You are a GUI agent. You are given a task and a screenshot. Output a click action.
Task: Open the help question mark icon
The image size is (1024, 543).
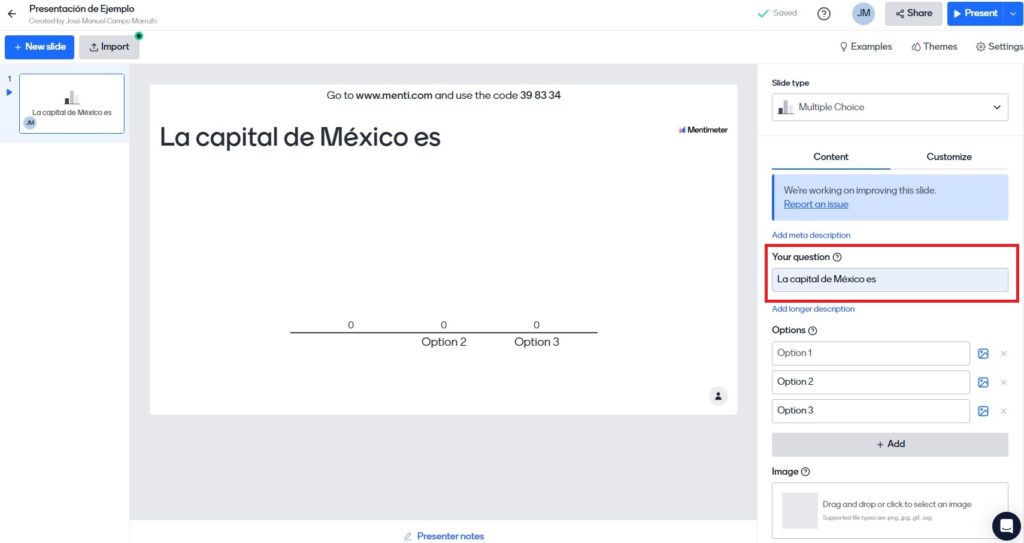823,14
